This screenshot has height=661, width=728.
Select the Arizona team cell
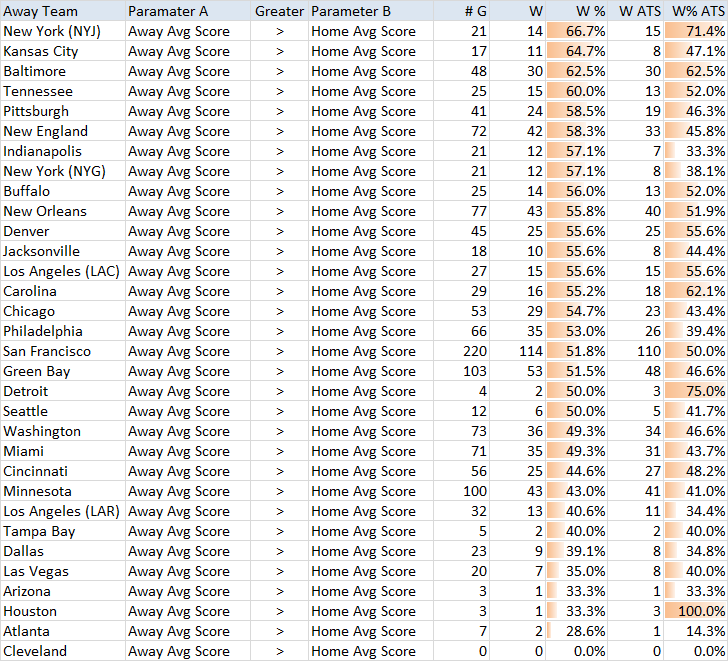coord(63,590)
